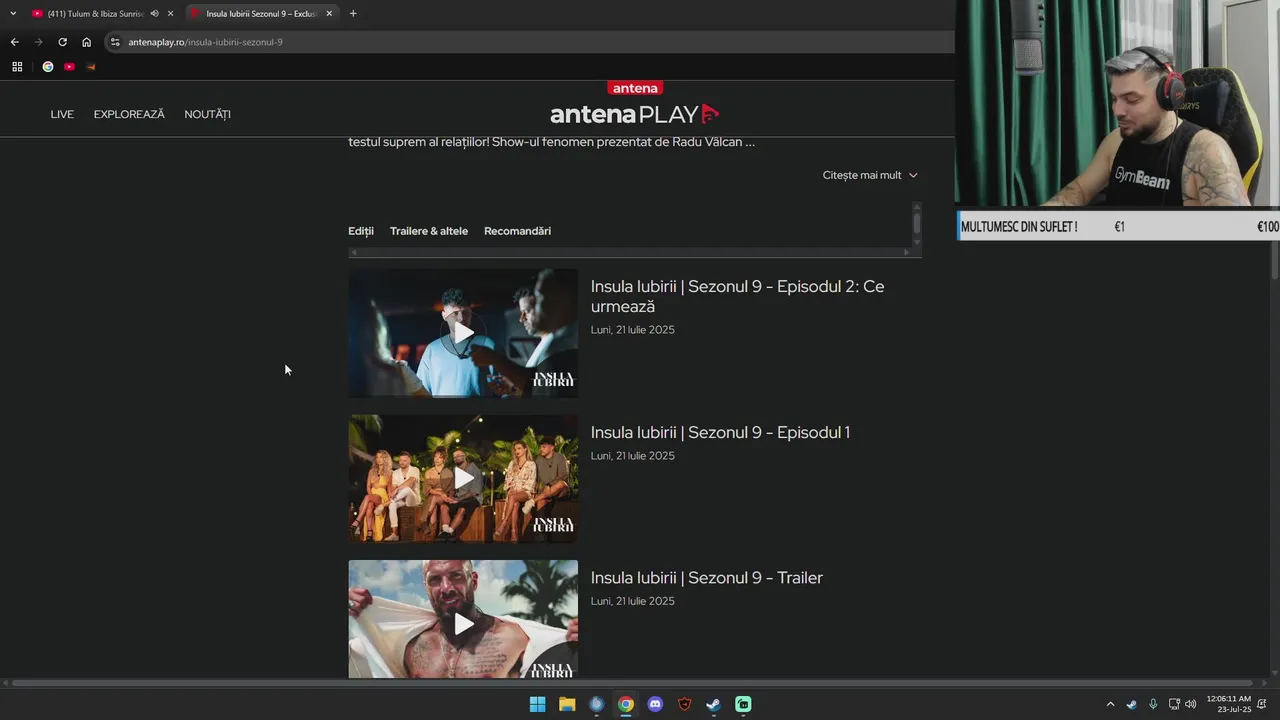Reload the current page

[x=62, y=42]
